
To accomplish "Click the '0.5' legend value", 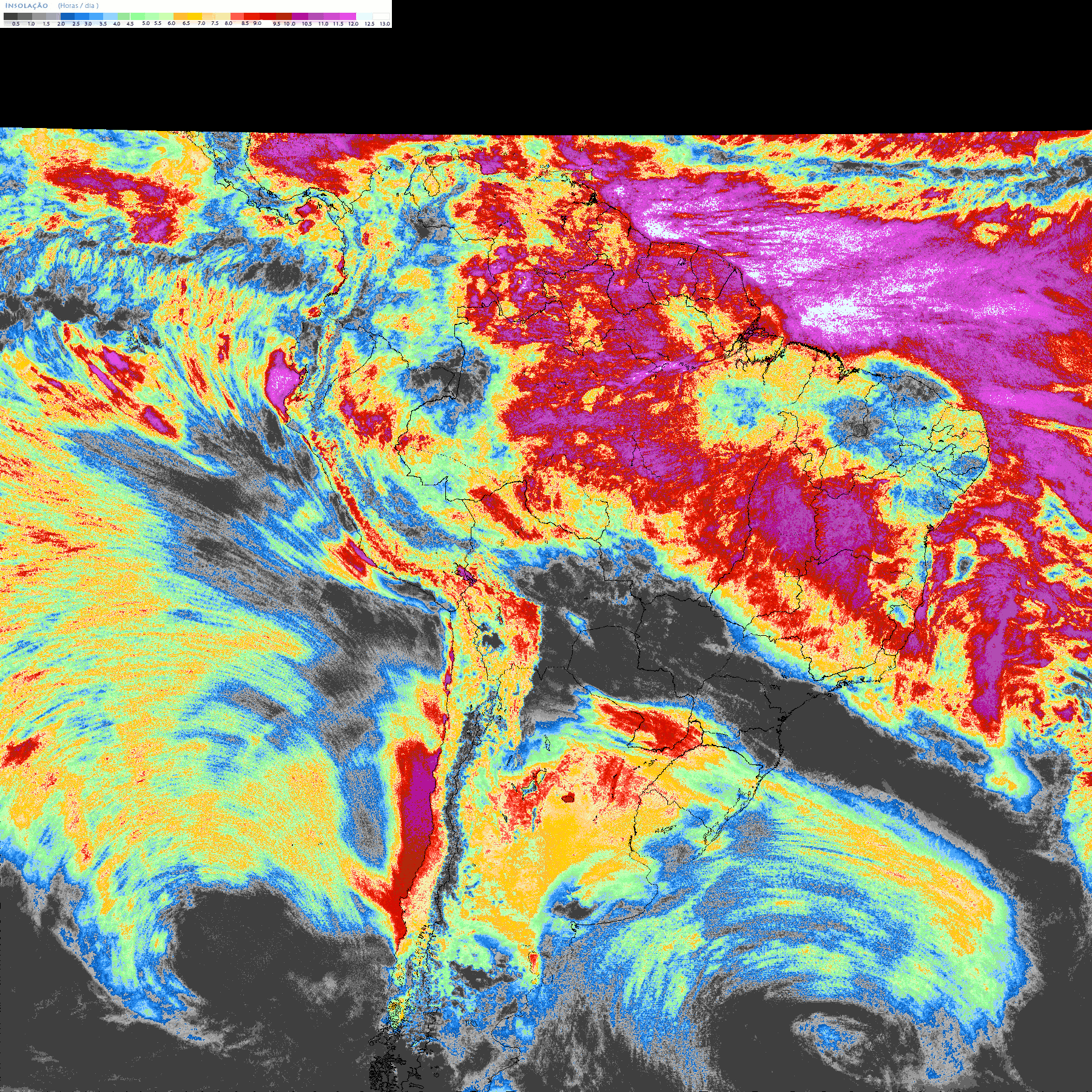I will point(16,24).
